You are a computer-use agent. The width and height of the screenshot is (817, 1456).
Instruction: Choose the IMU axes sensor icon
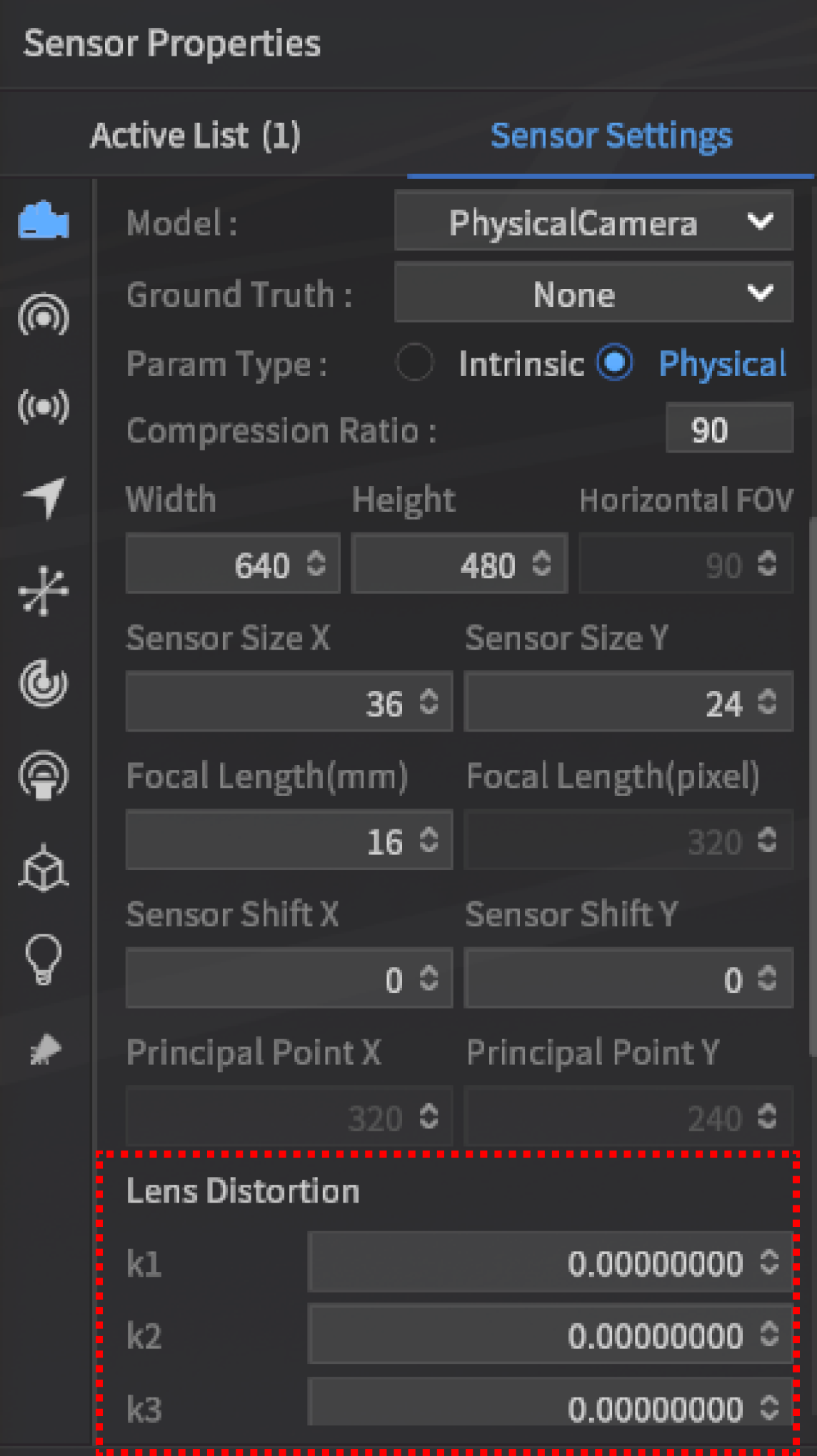coord(44,590)
